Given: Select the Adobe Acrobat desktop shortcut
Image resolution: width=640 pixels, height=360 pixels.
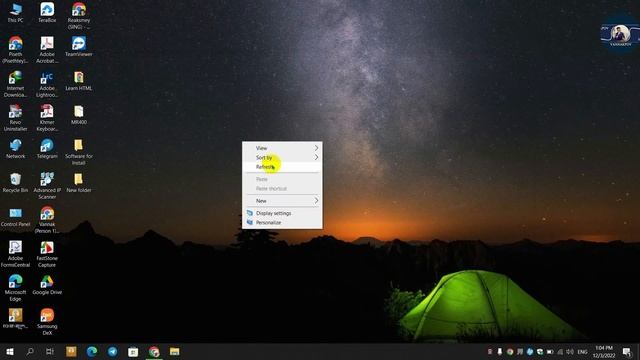Looking at the screenshot, I should [x=47, y=50].
